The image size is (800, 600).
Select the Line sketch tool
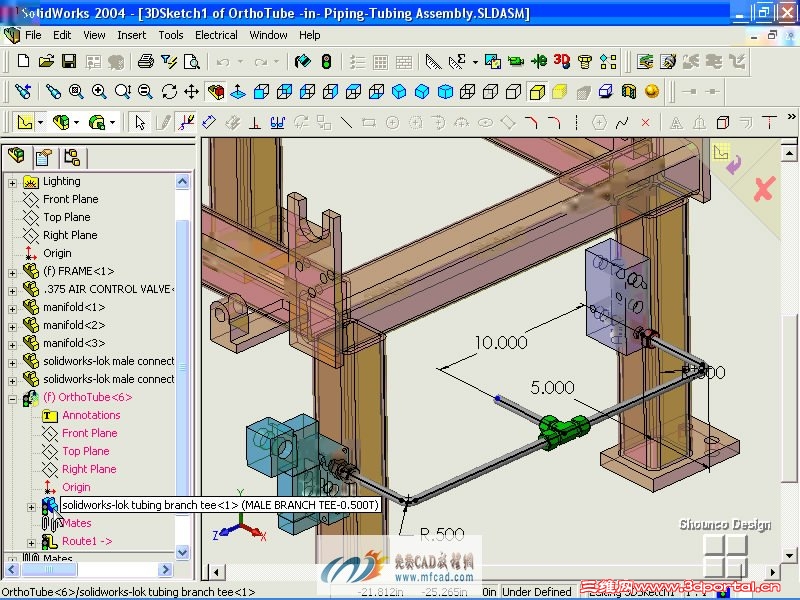point(346,122)
